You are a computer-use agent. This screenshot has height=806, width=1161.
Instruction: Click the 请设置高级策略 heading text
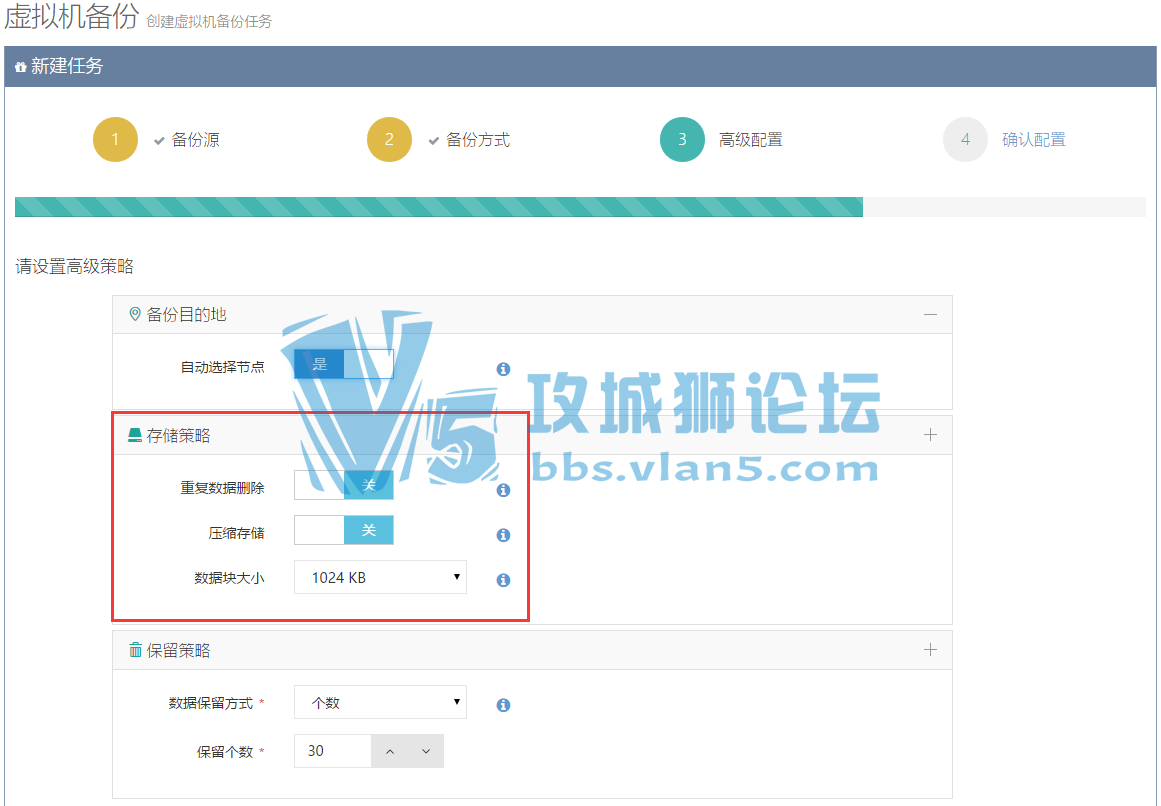[75, 266]
